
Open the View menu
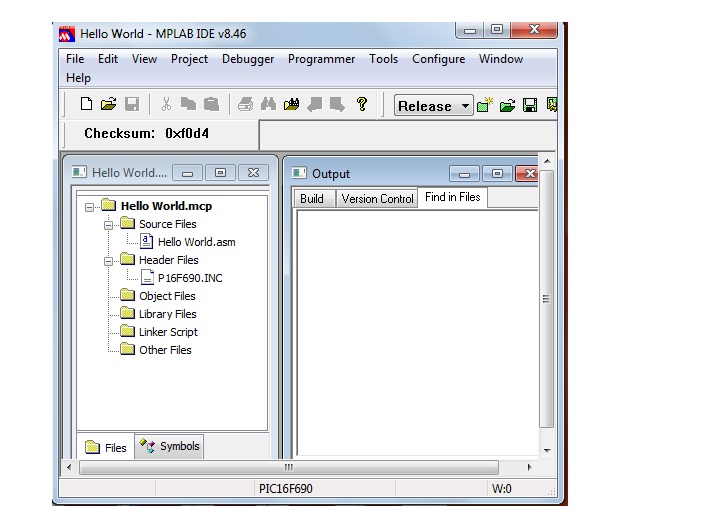[144, 59]
